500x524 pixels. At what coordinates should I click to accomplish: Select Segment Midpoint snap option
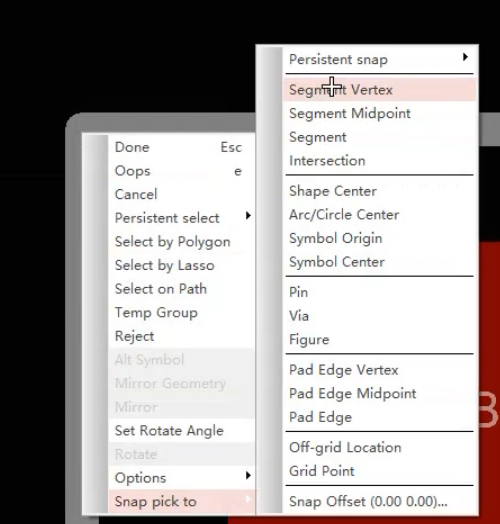click(x=379, y=113)
